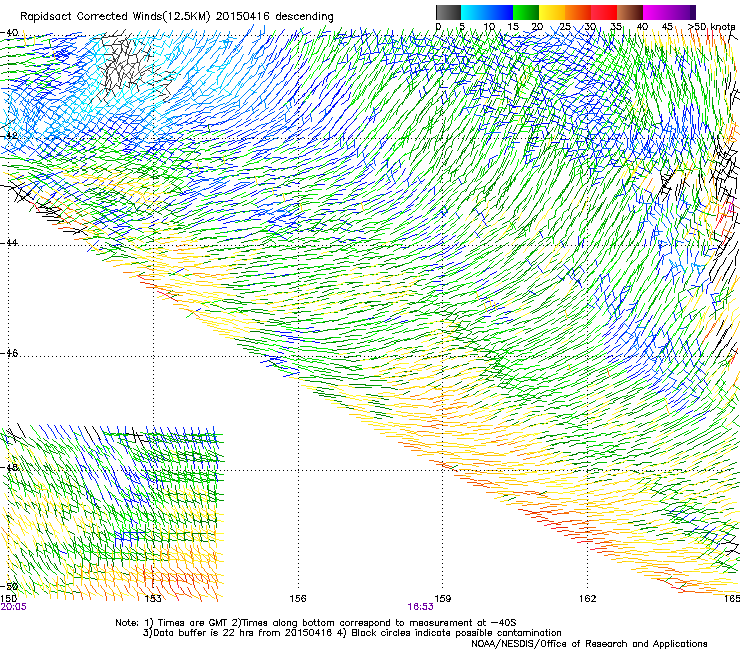Click the orange 25-30 knots legend segment
The image size is (740, 650).
tap(578, 12)
